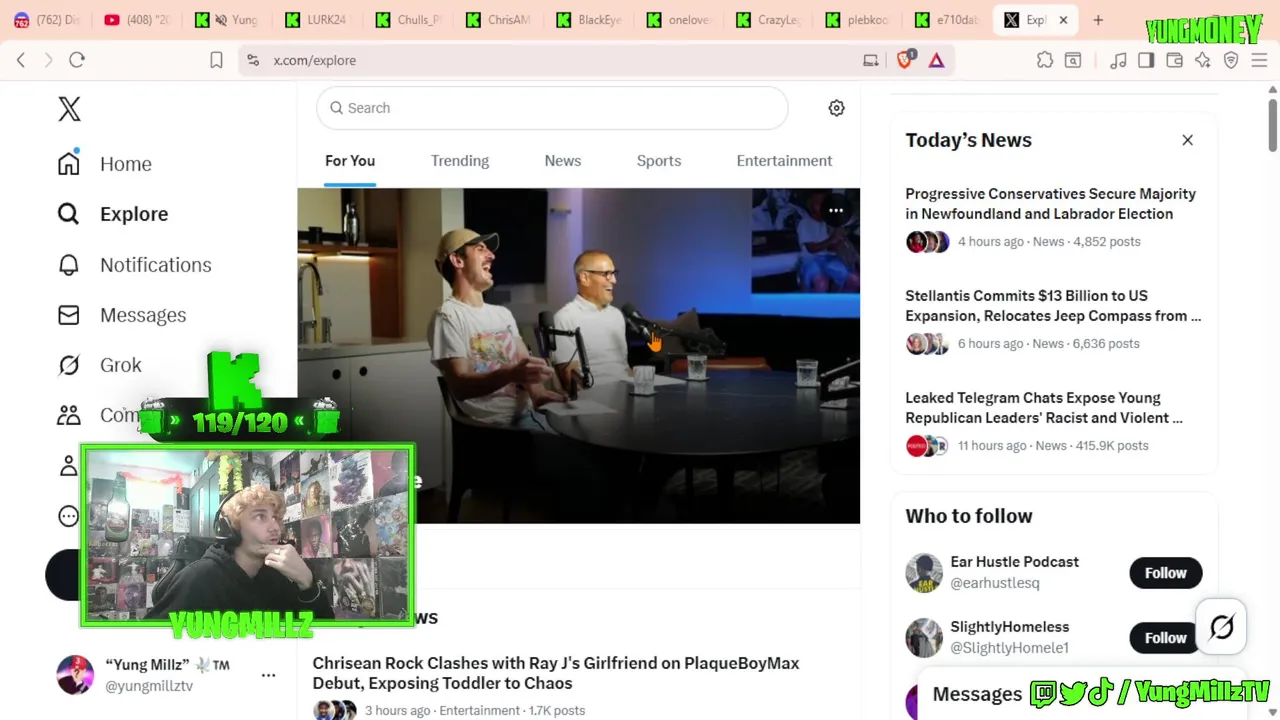Open Explore settings gear icon

click(x=836, y=108)
